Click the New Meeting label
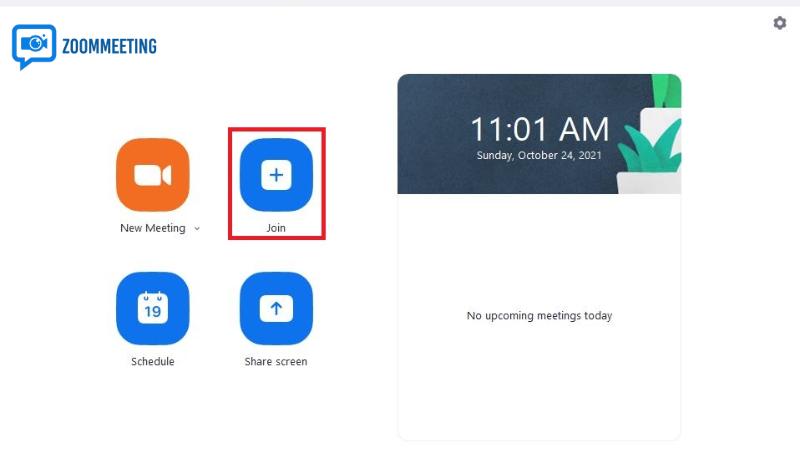This screenshot has width=800, height=450. pos(153,228)
